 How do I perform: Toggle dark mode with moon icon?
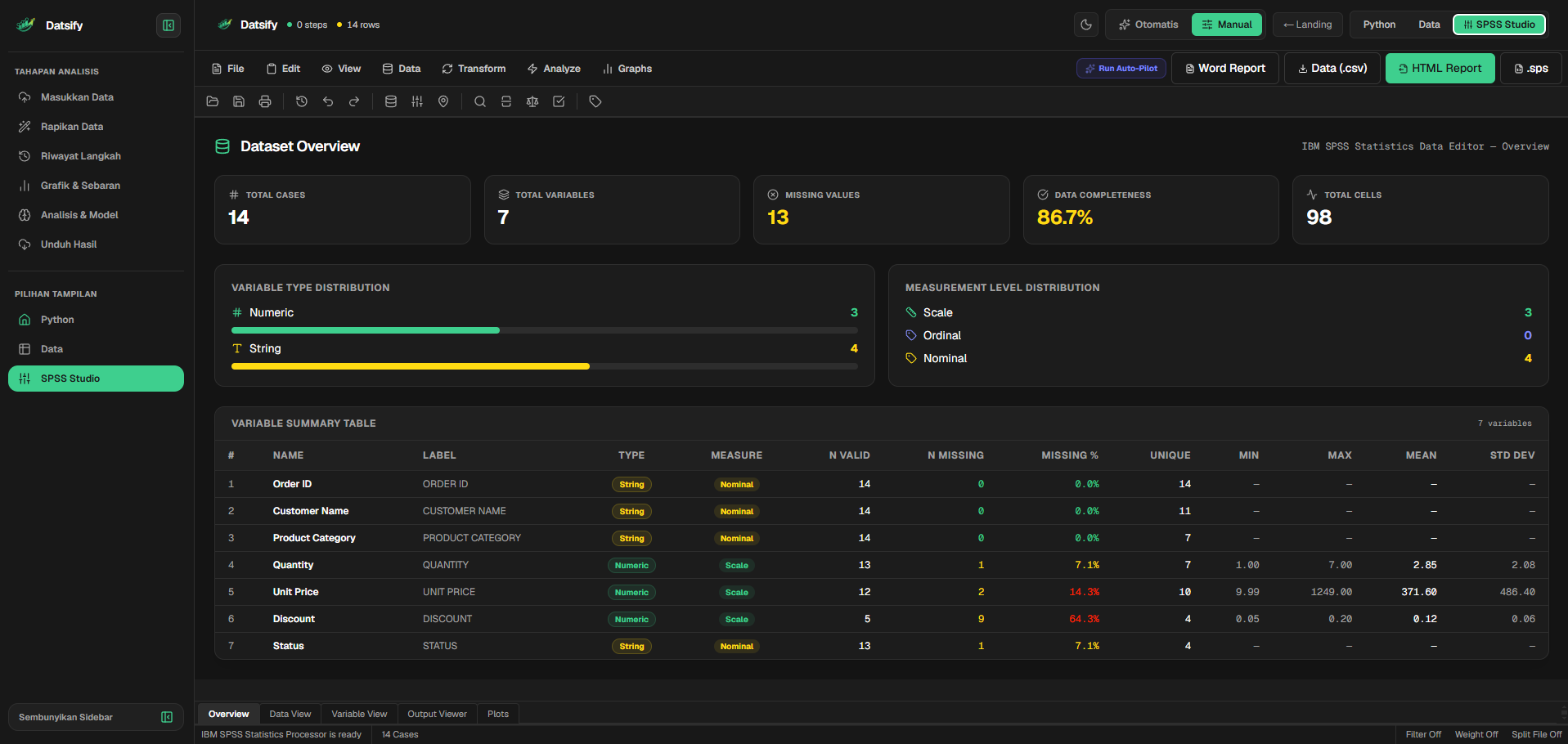tap(1086, 25)
